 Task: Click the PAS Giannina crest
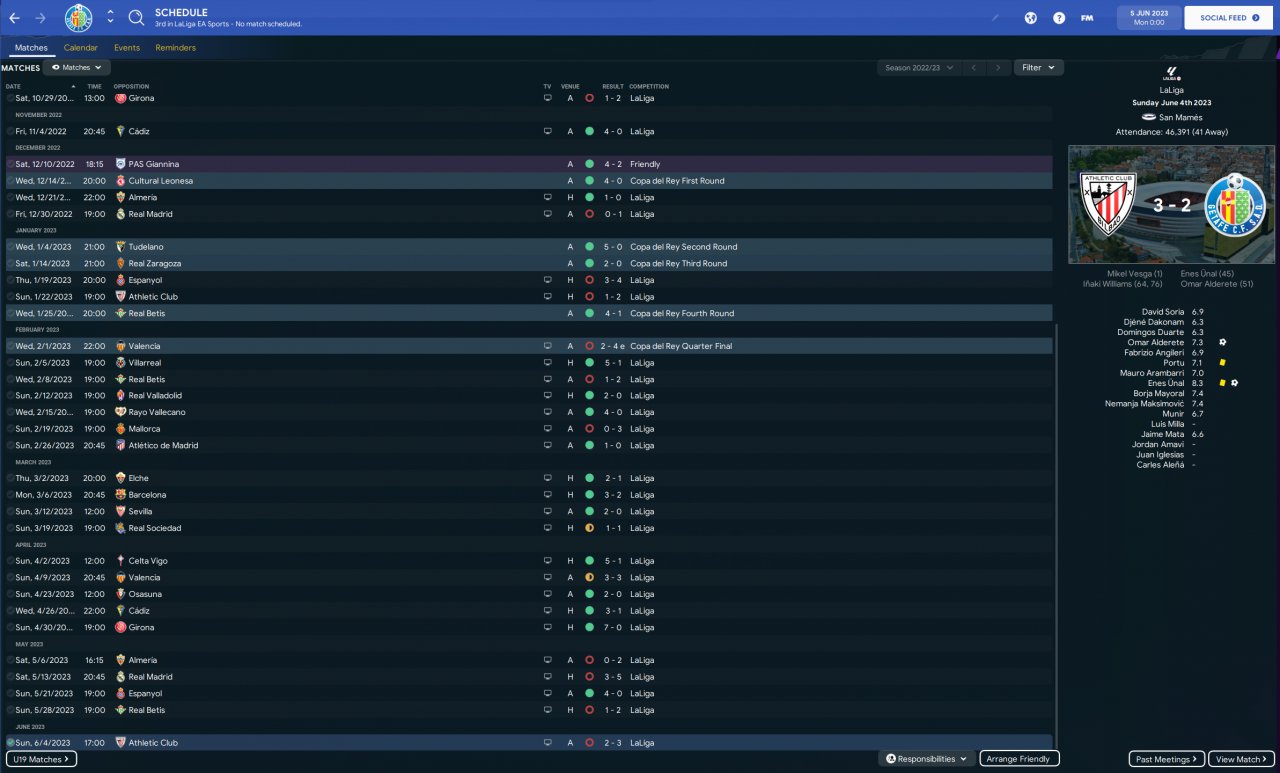pos(120,164)
